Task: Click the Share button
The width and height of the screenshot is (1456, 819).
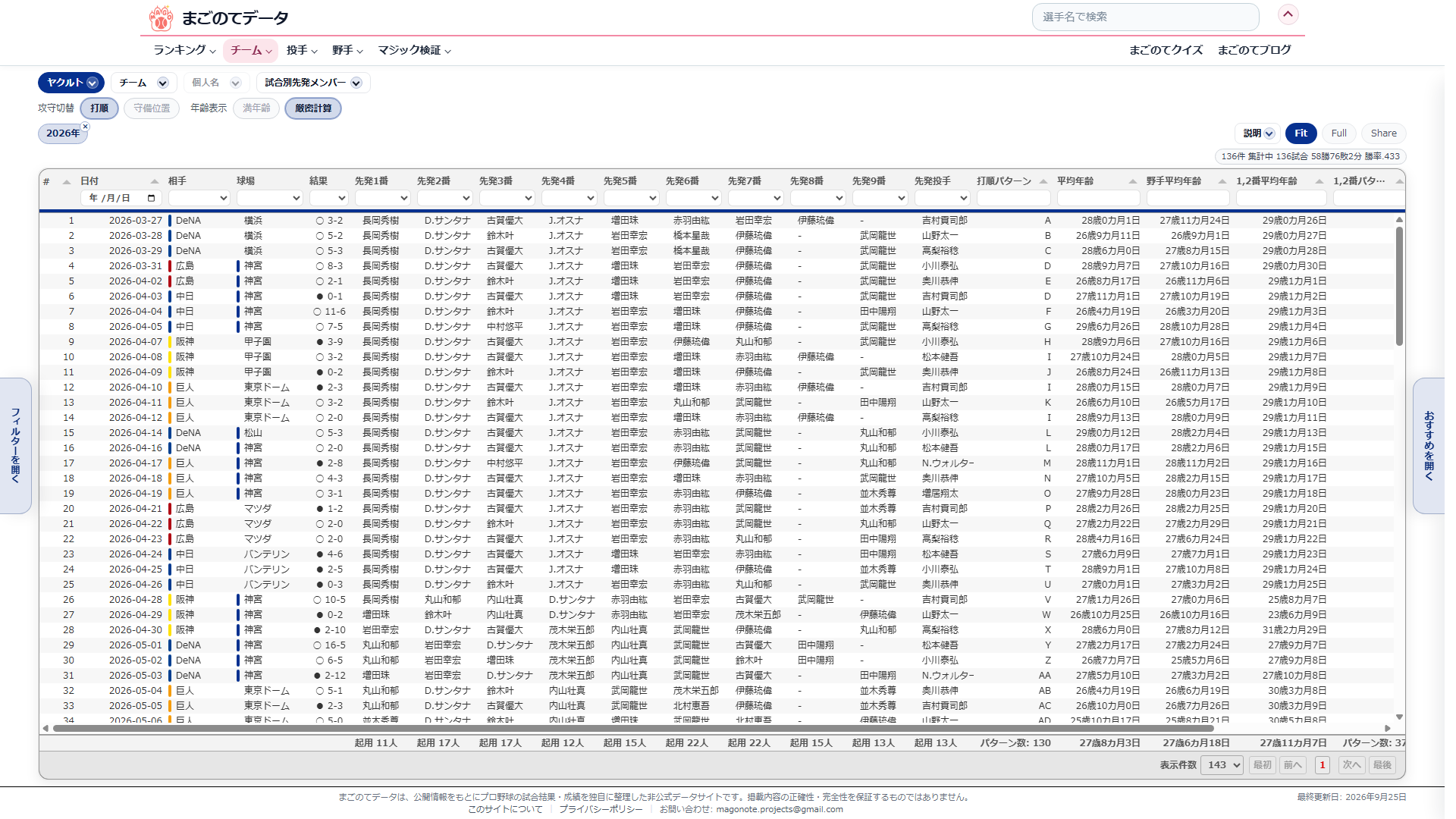Action: click(x=1383, y=133)
